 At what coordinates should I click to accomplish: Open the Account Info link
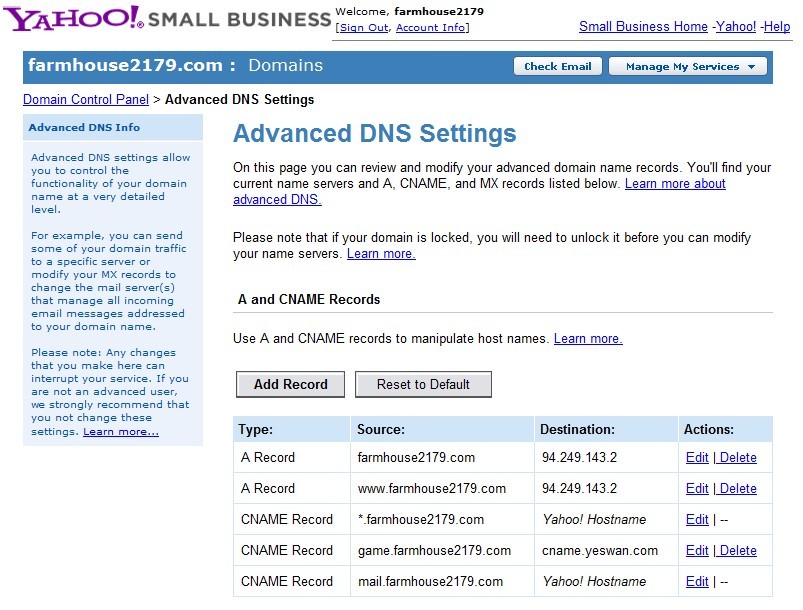(430, 28)
